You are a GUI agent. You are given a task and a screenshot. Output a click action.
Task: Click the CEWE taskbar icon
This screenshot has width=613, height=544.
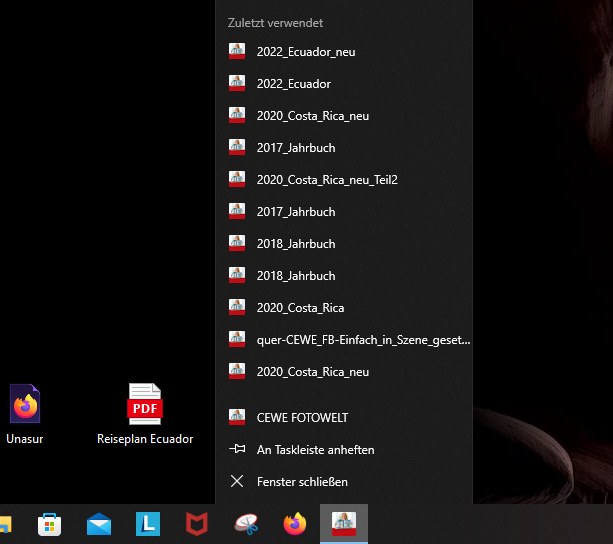pos(344,524)
